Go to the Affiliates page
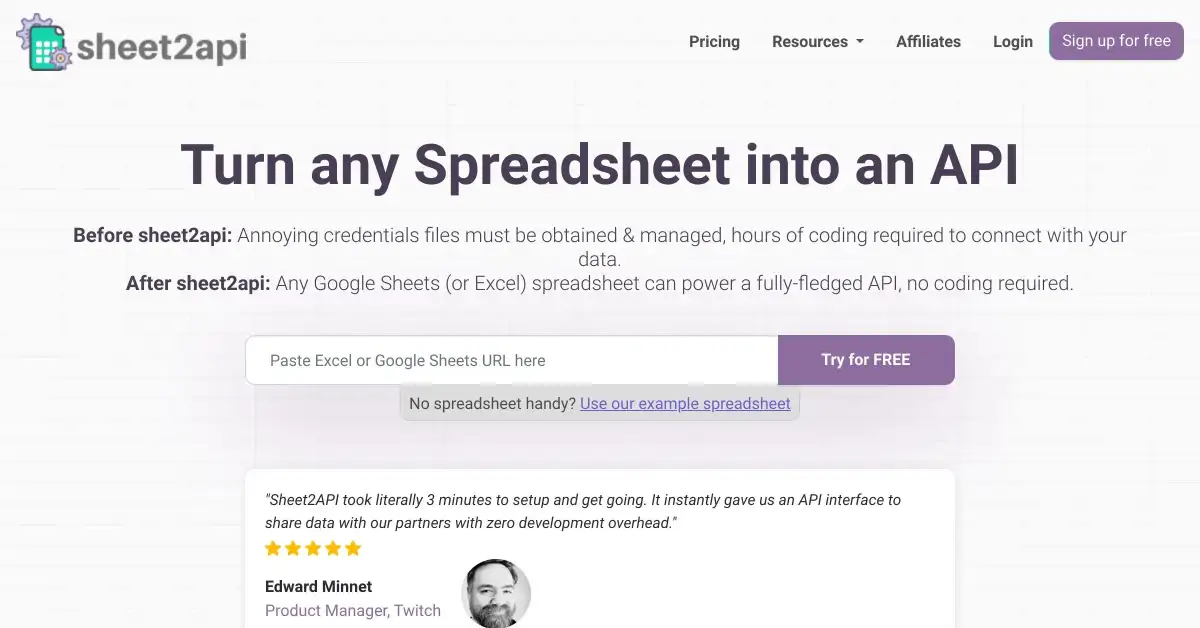The width and height of the screenshot is (1200, 628). pyautogui.click(x=928, y=42)
